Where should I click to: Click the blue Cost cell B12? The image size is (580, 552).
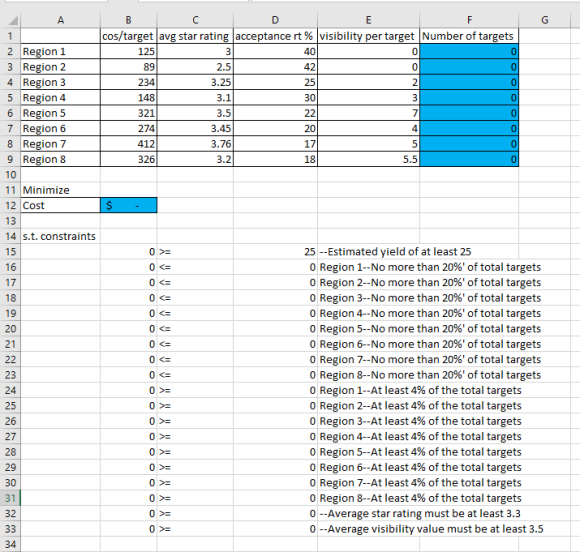pyautogui.click(x=128, y=205)
